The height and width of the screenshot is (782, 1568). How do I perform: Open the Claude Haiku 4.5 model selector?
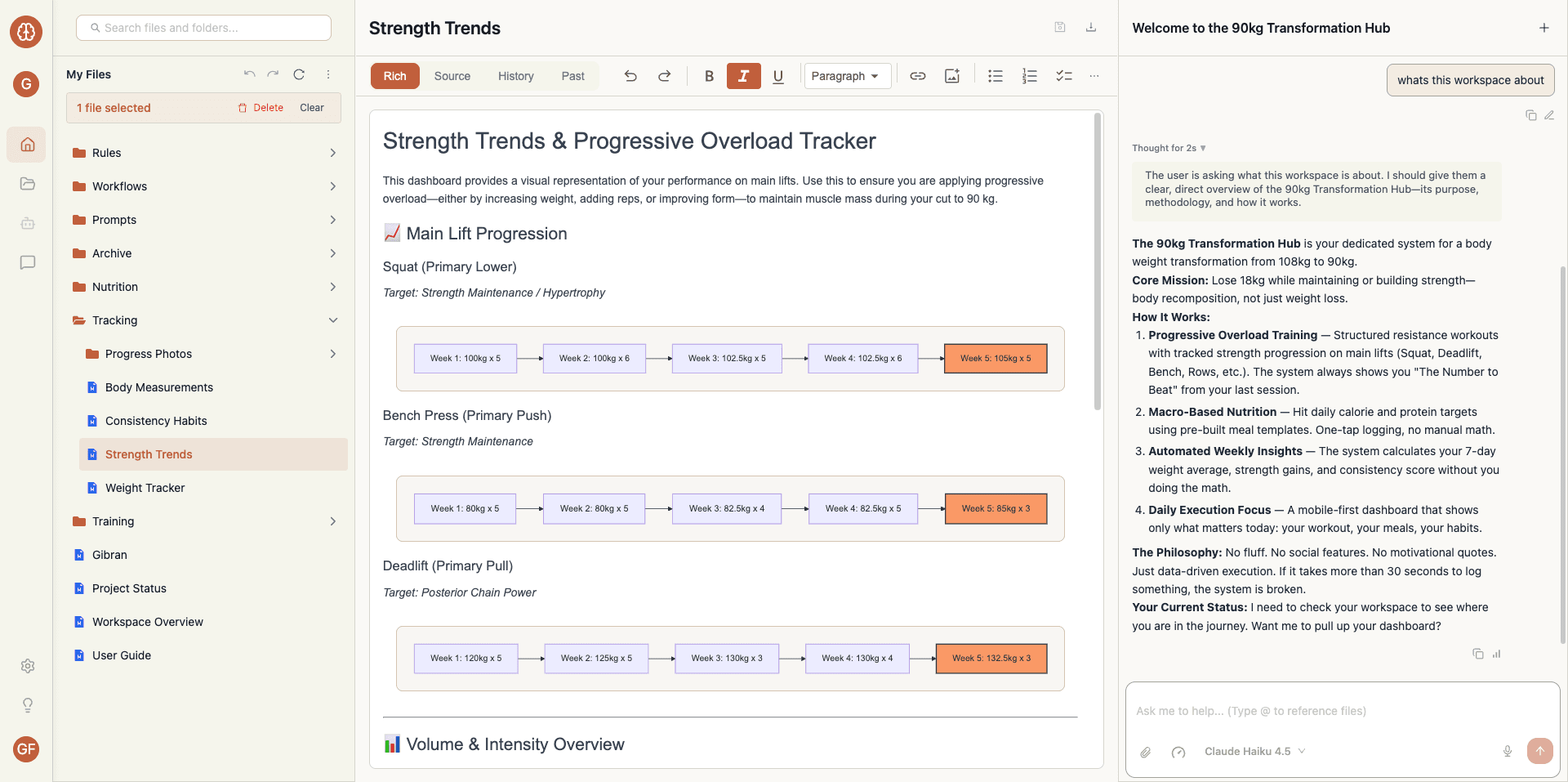[1254, 752]
